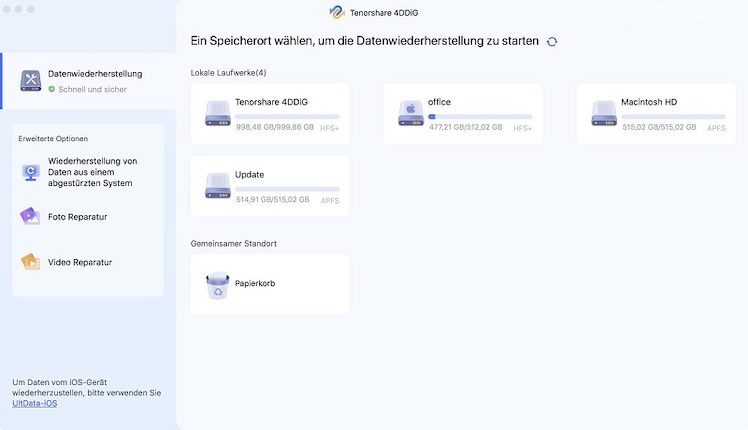748x430 pixels.
Task: Click the Tenorshare 4DDiG logo in title bar
Action: [337, 13]
